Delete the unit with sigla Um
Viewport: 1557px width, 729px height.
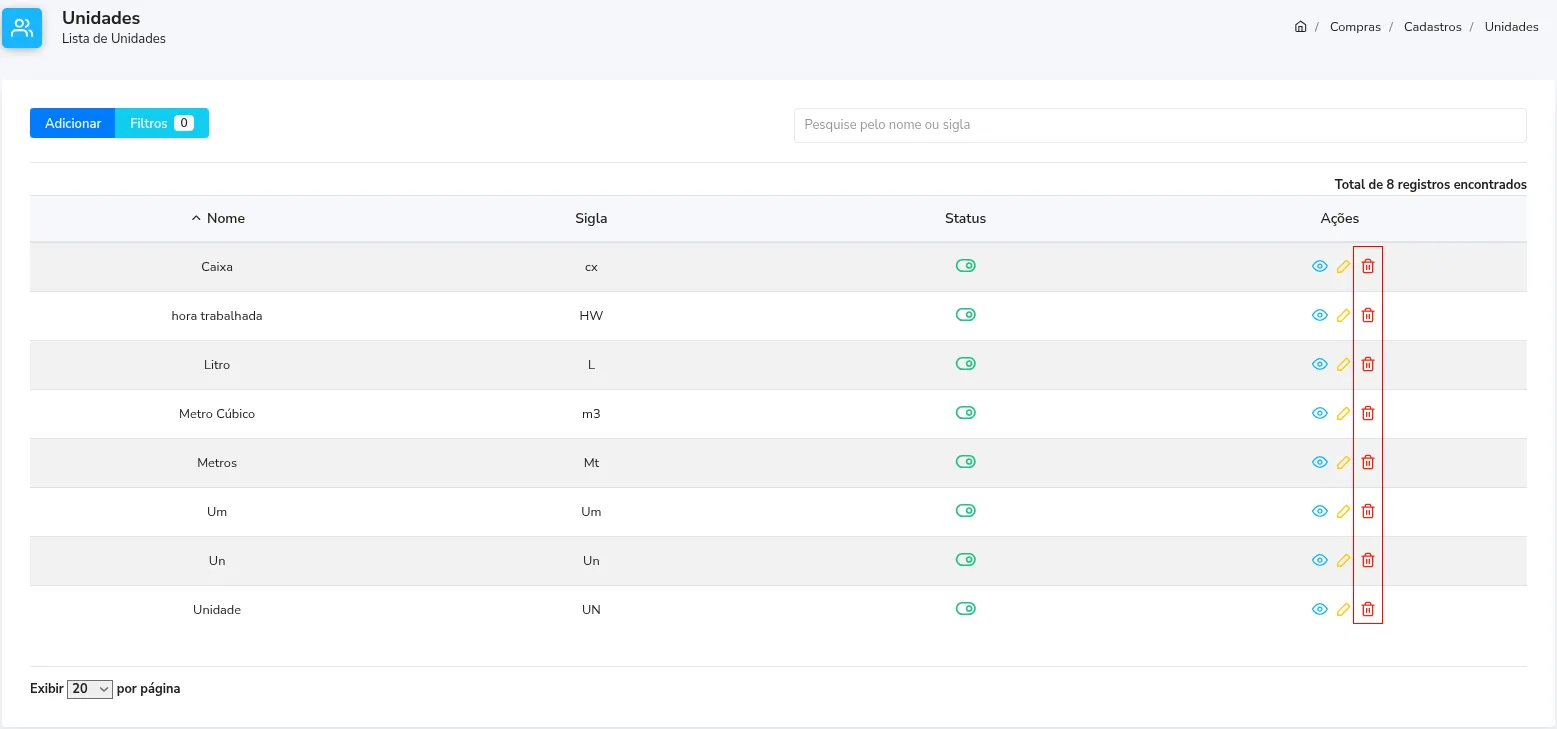pos(1368,511)
